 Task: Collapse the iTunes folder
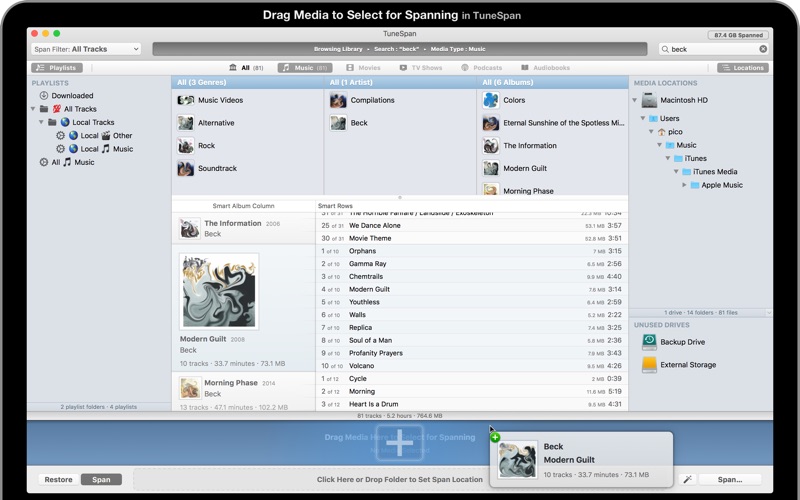point(667,158)
